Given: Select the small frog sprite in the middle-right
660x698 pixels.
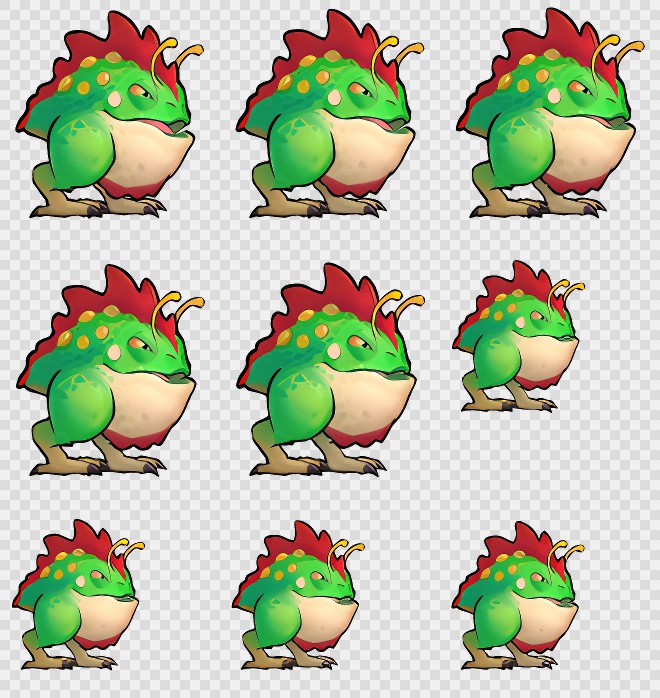Looking at the screenshot, I should tap(519, 337).
